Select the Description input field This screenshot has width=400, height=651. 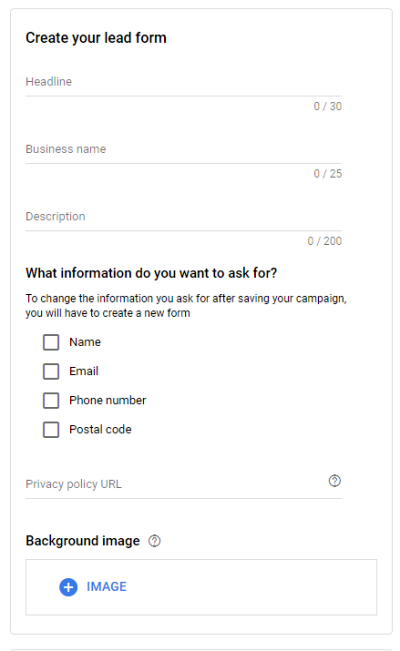click(x=184, y=217)
